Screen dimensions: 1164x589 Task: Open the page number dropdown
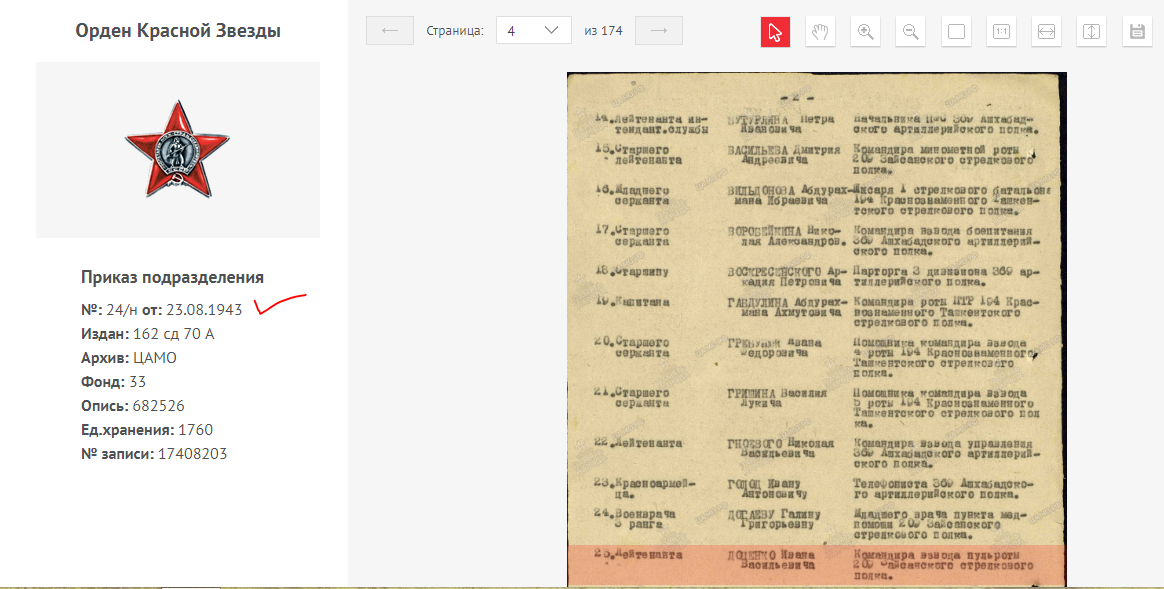point(534,31)
